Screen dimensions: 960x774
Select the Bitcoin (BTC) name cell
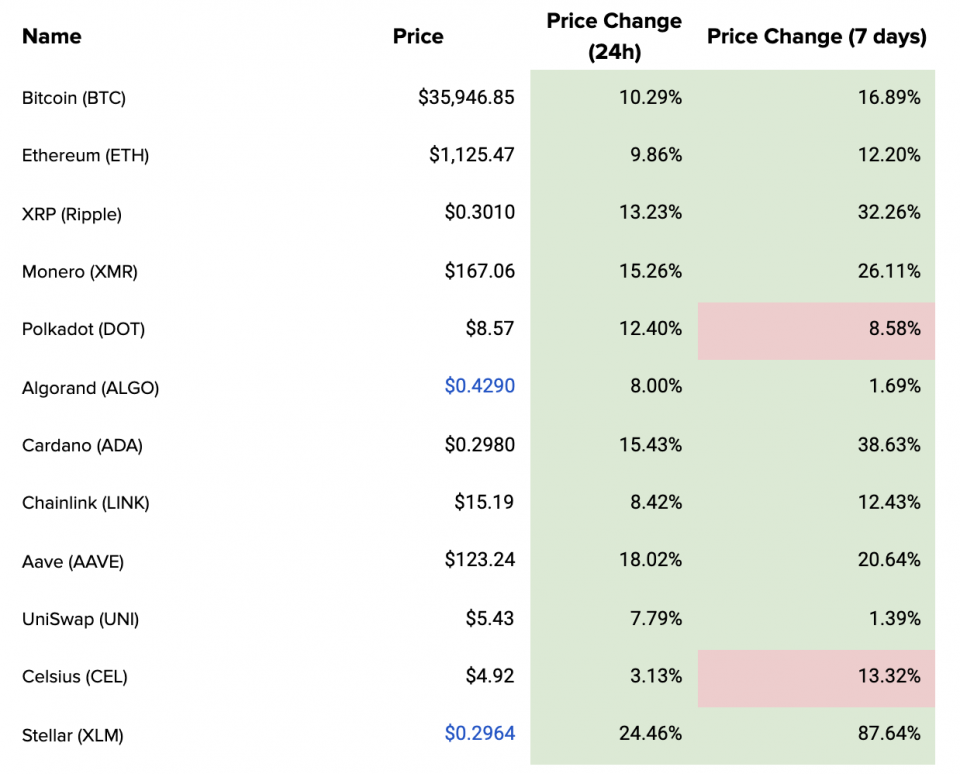pos(74,98)
